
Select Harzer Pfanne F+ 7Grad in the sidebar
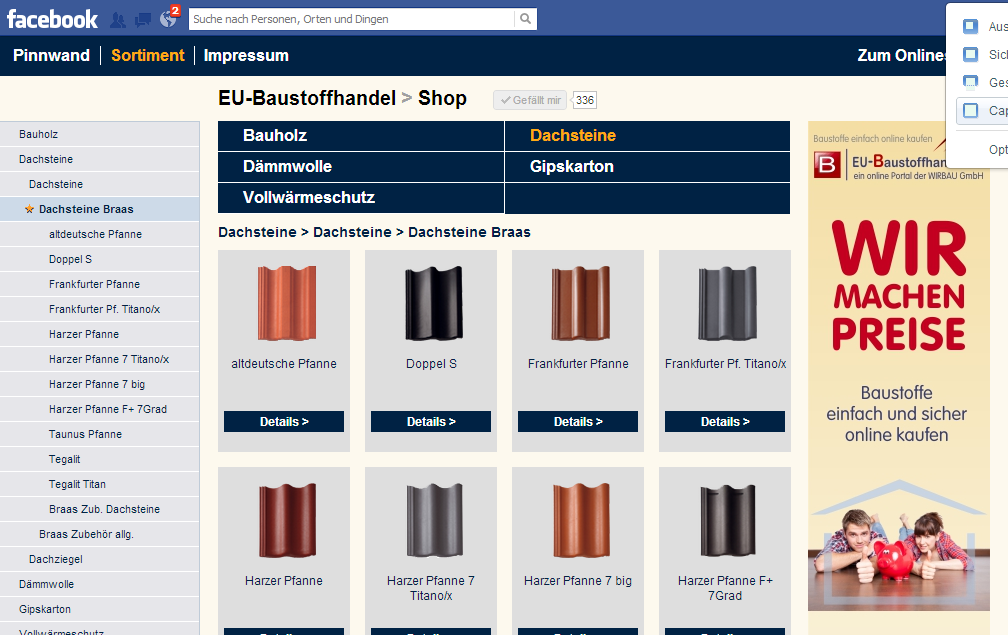(x=100, y=409)
